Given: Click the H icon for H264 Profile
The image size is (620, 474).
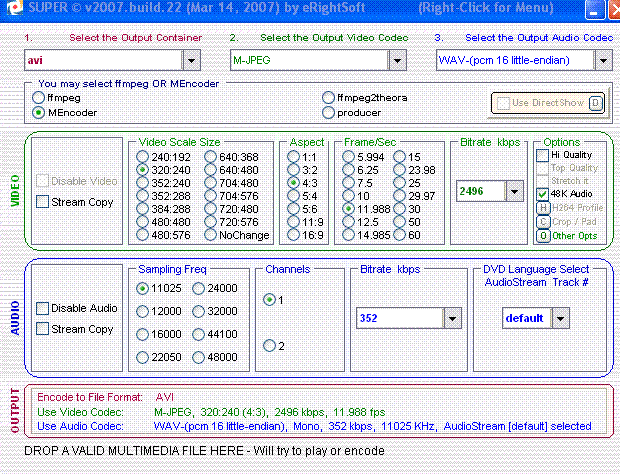Looking at the screenshot, I should pyautogui.click(x=543, y=208).
